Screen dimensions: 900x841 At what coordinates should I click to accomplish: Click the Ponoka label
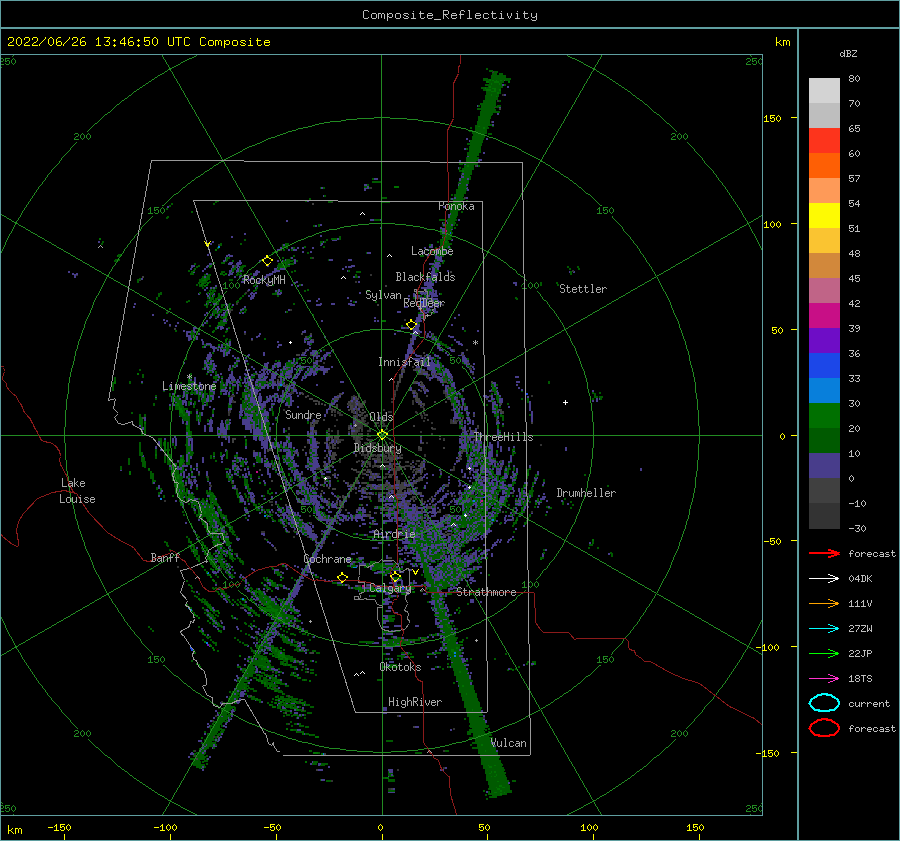coord(456,206)
